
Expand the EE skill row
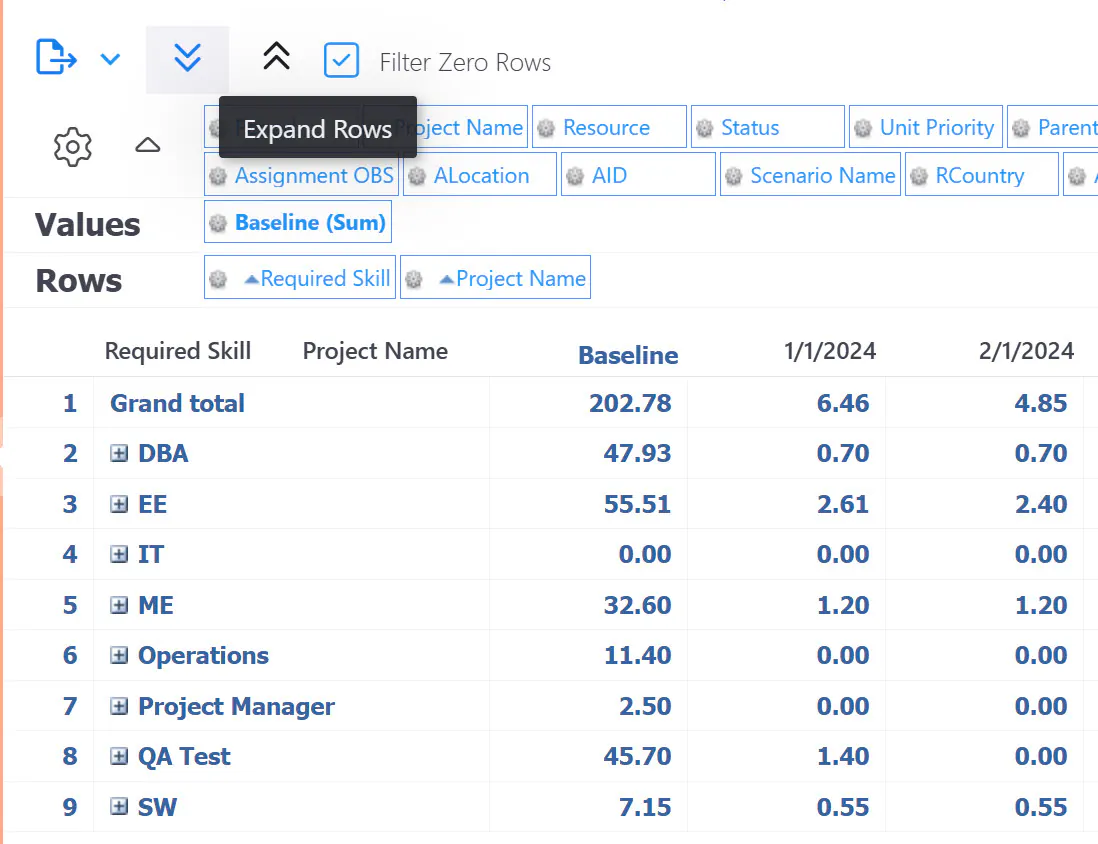tap(119, 504)
